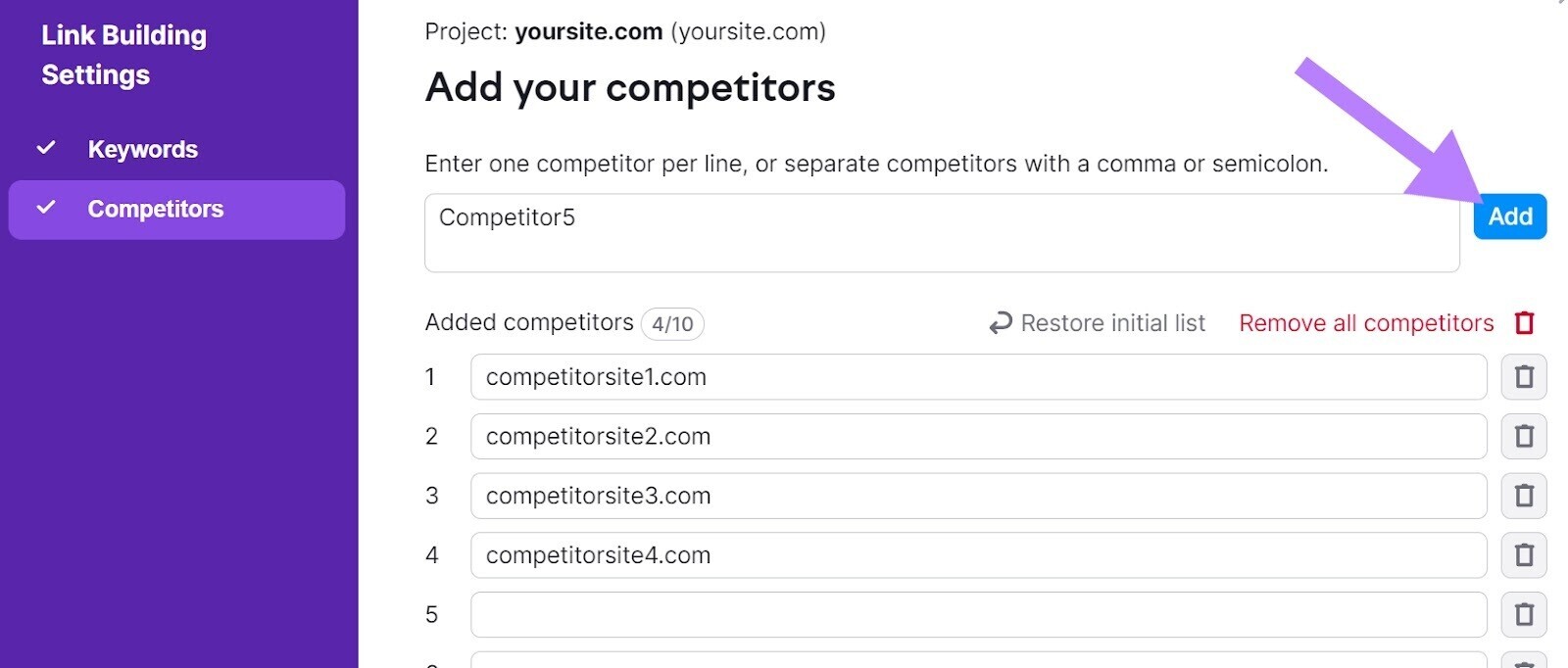Select the Competitors step in the sidebar
This screenshot has height=668, width=1568.
[154, 209]
